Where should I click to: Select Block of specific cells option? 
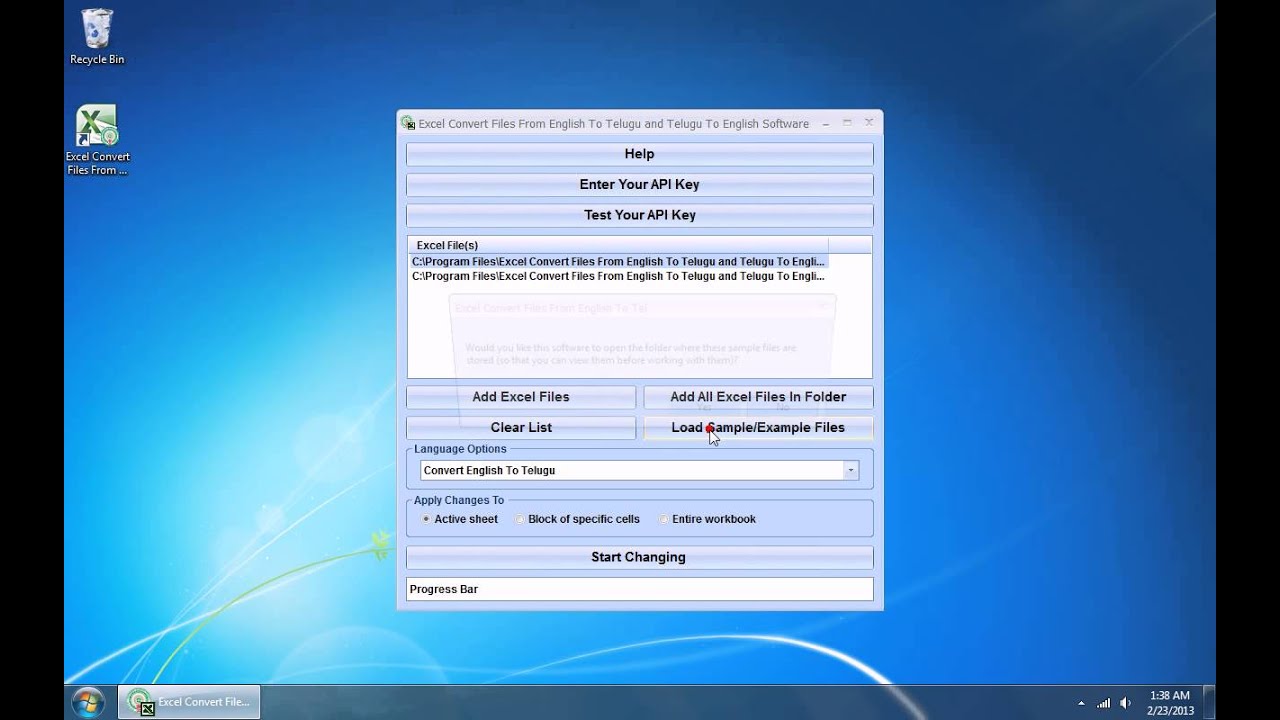coord(577,519)
